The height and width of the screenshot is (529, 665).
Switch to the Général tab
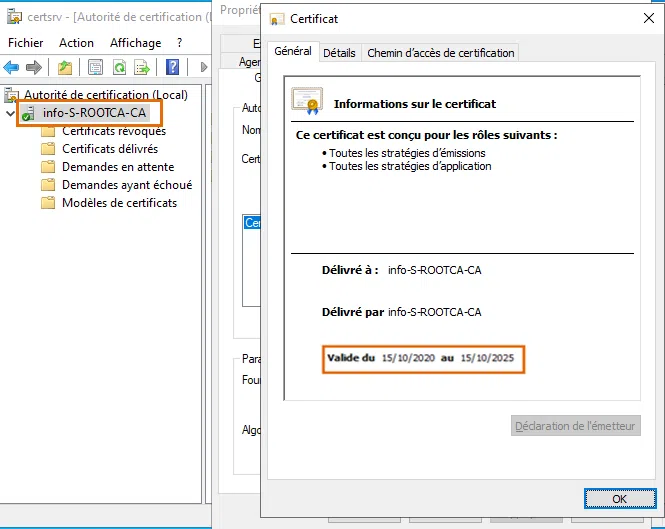click(293, 51)
